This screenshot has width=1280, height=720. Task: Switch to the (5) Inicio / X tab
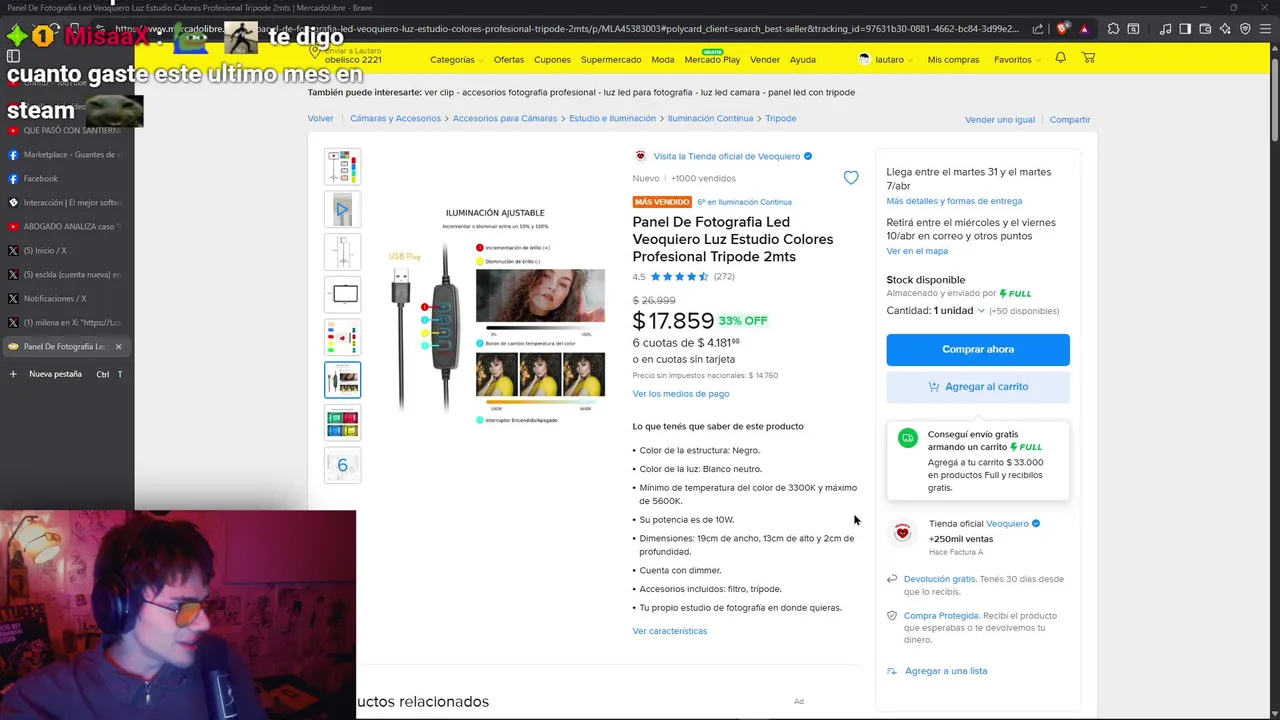pyautogui.click(x=66, y=251)
